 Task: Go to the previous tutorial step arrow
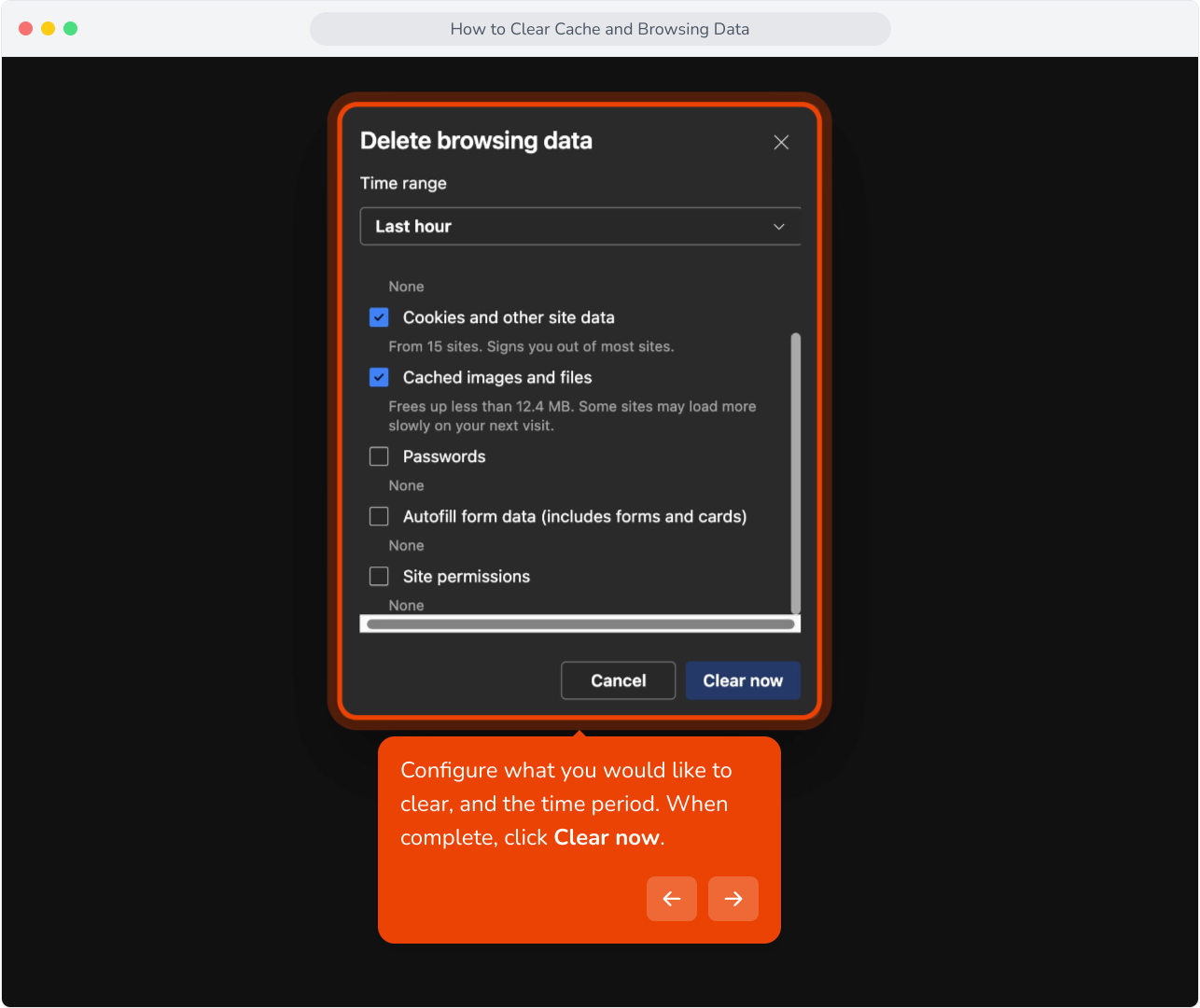point(672,899)
